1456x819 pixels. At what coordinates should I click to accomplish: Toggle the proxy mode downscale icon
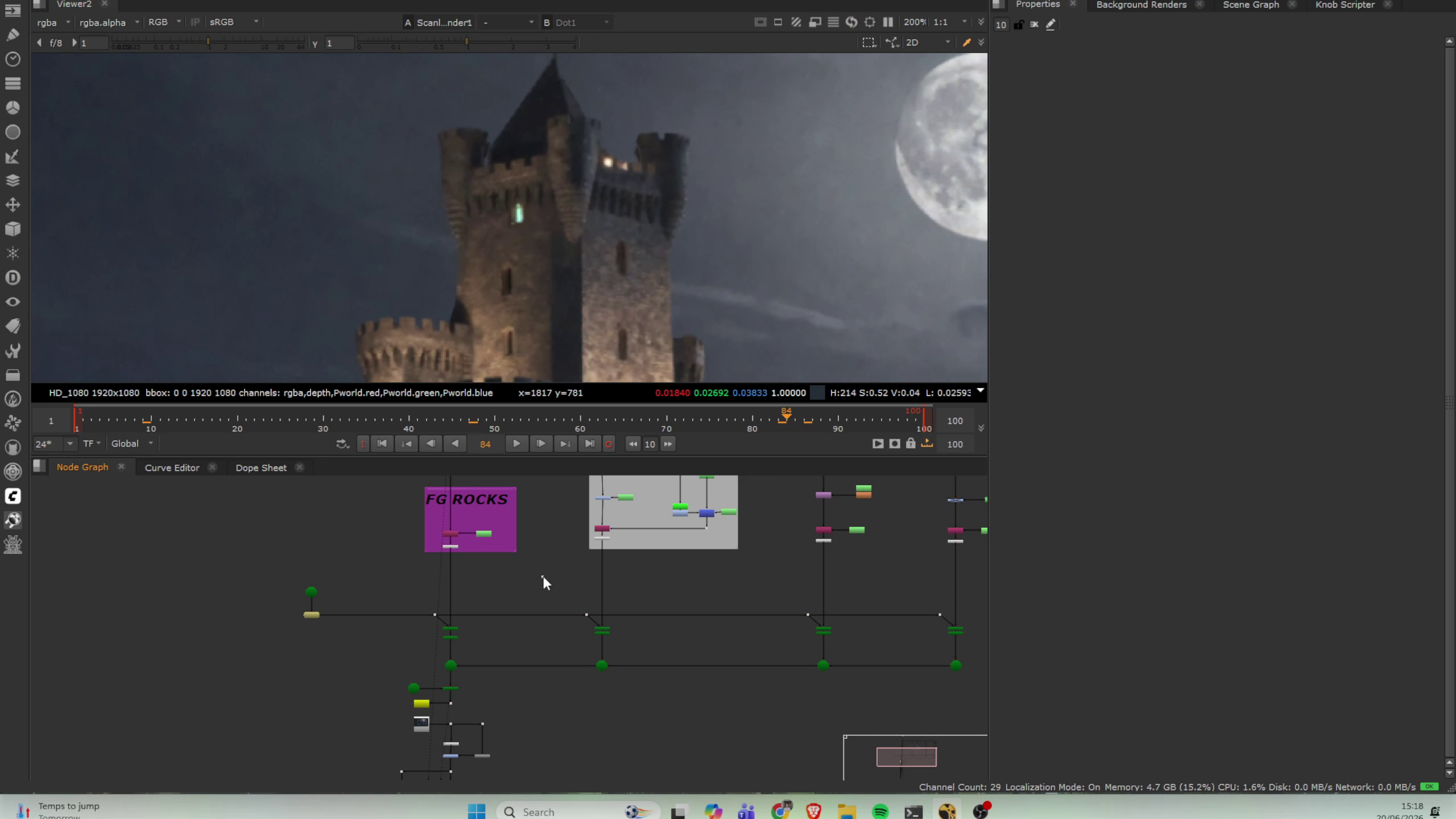(815, 22)
